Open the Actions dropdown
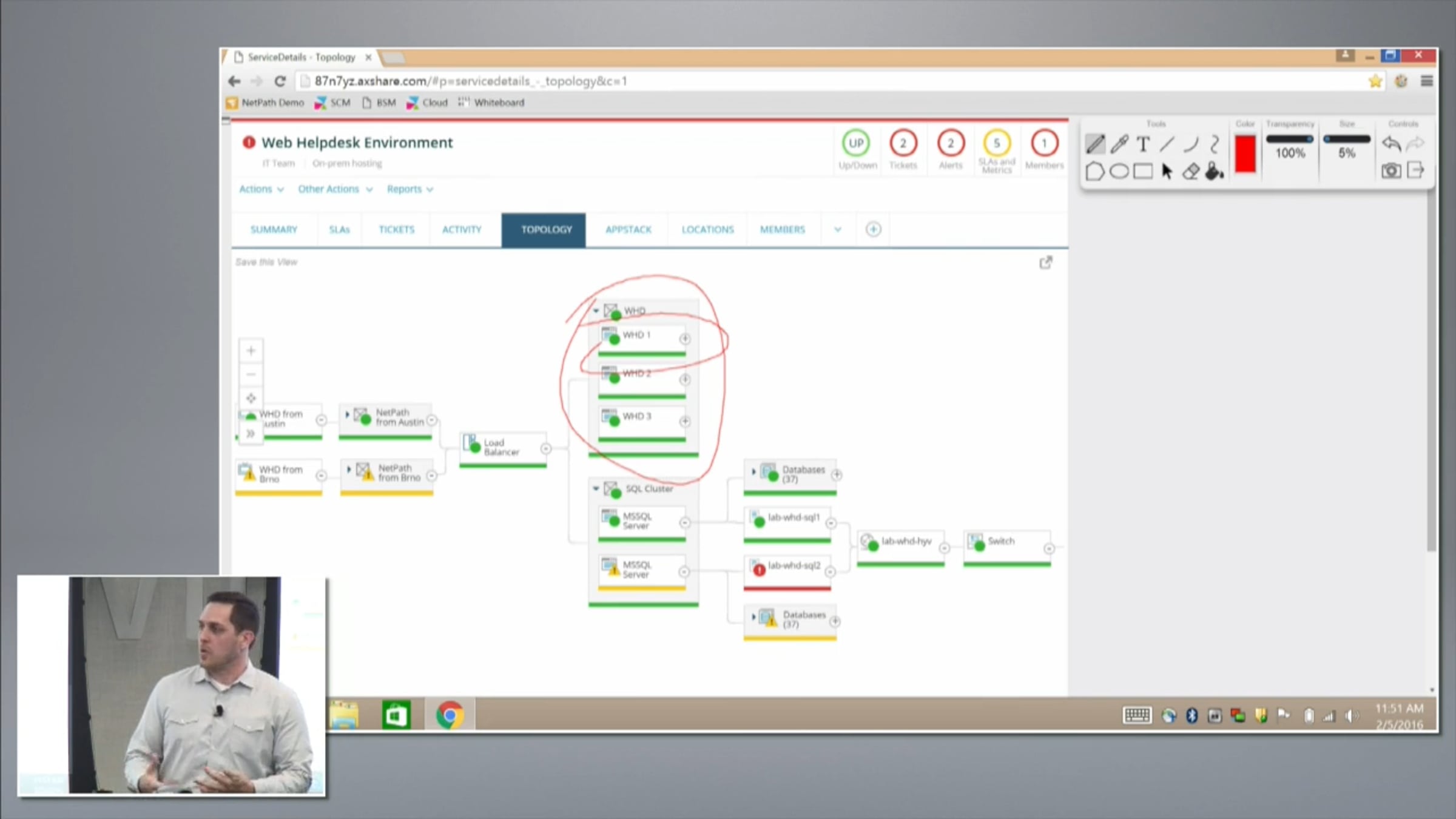This screenshot has width=1456, height=819. tap(261, 189)
